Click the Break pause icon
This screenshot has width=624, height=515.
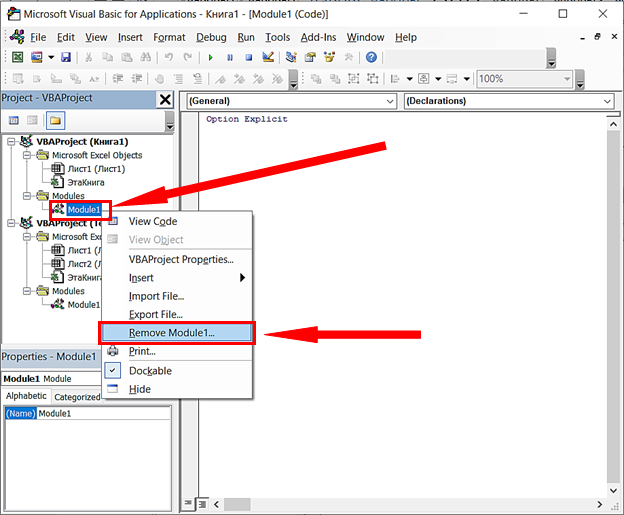[230, 58]
